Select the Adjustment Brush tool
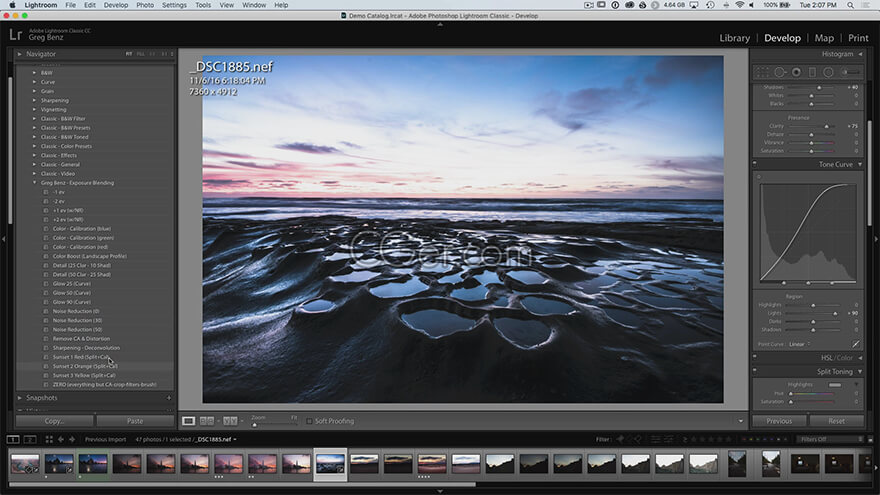This screenshot has height=495, width=880. tap(850, 72)
